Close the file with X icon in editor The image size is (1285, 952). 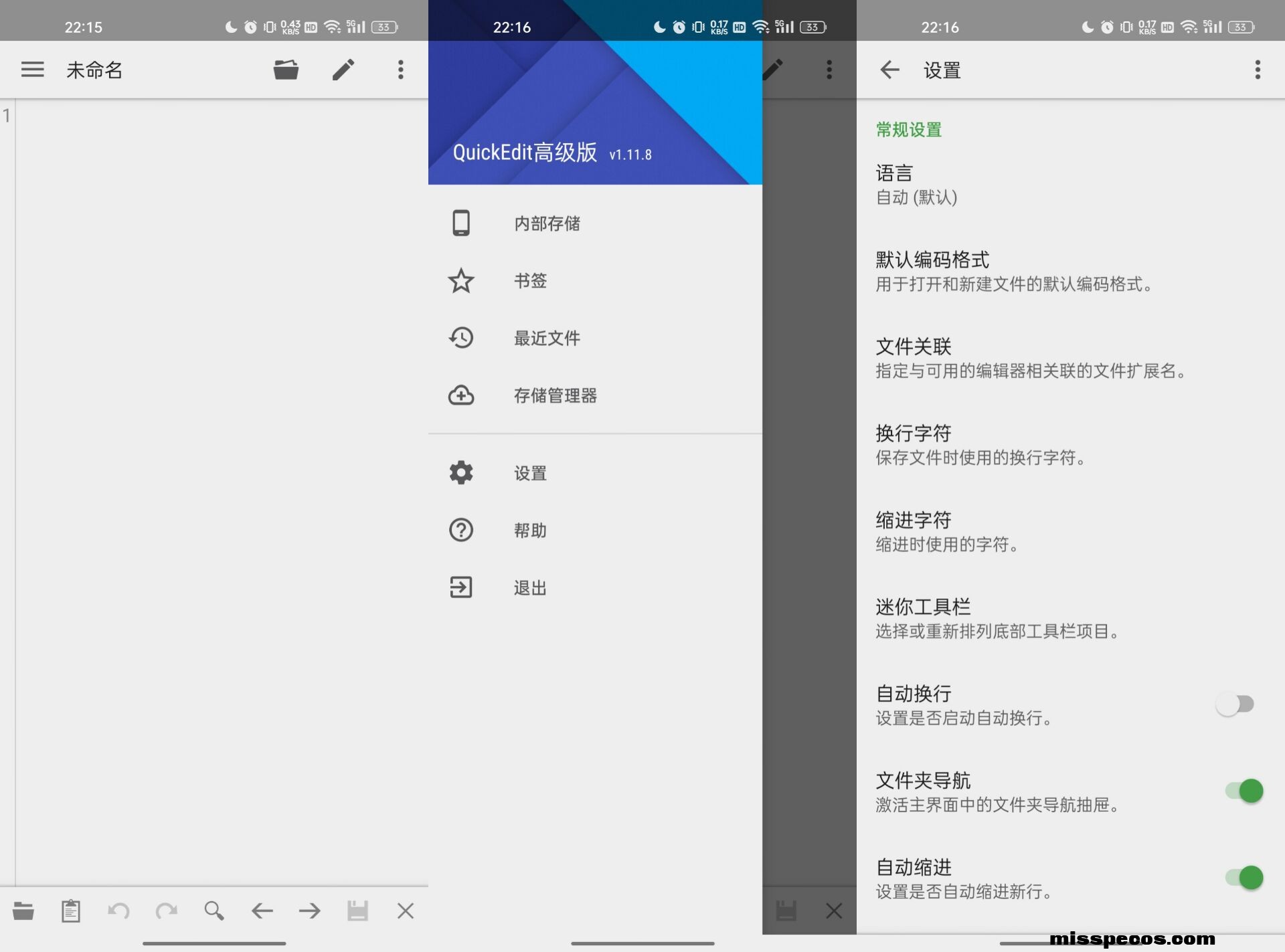(x=406, y=911)
